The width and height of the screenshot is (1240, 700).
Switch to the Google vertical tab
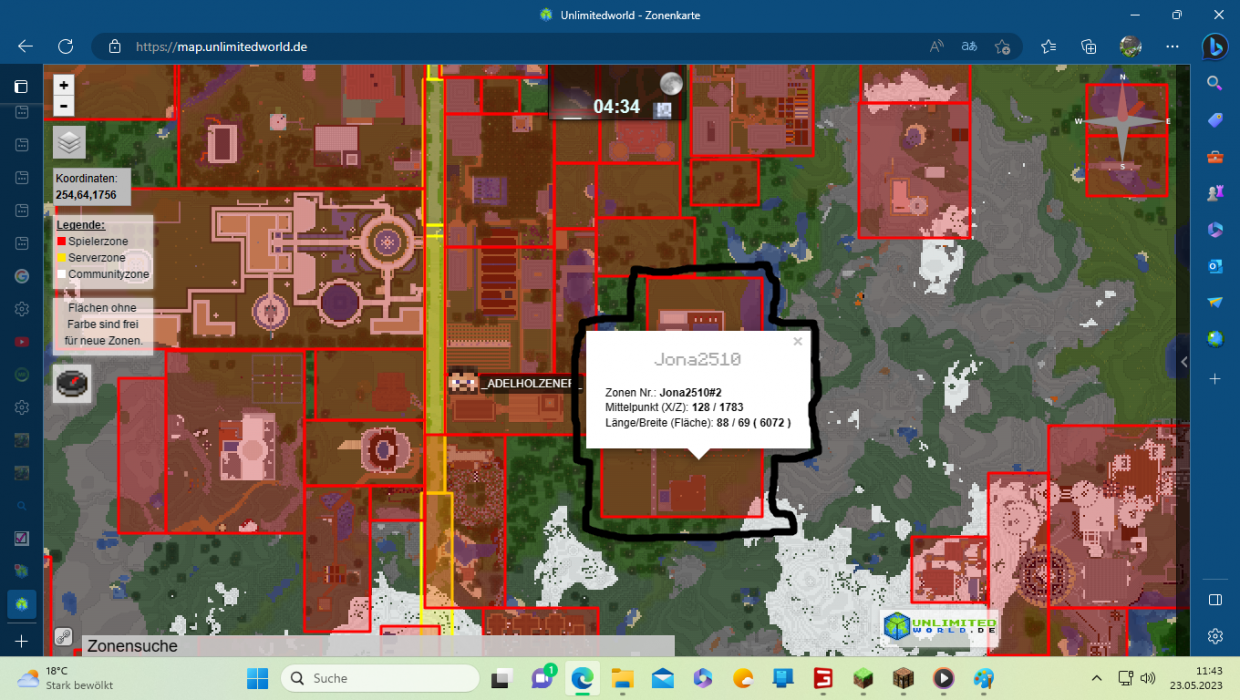(x=21, y=275)
